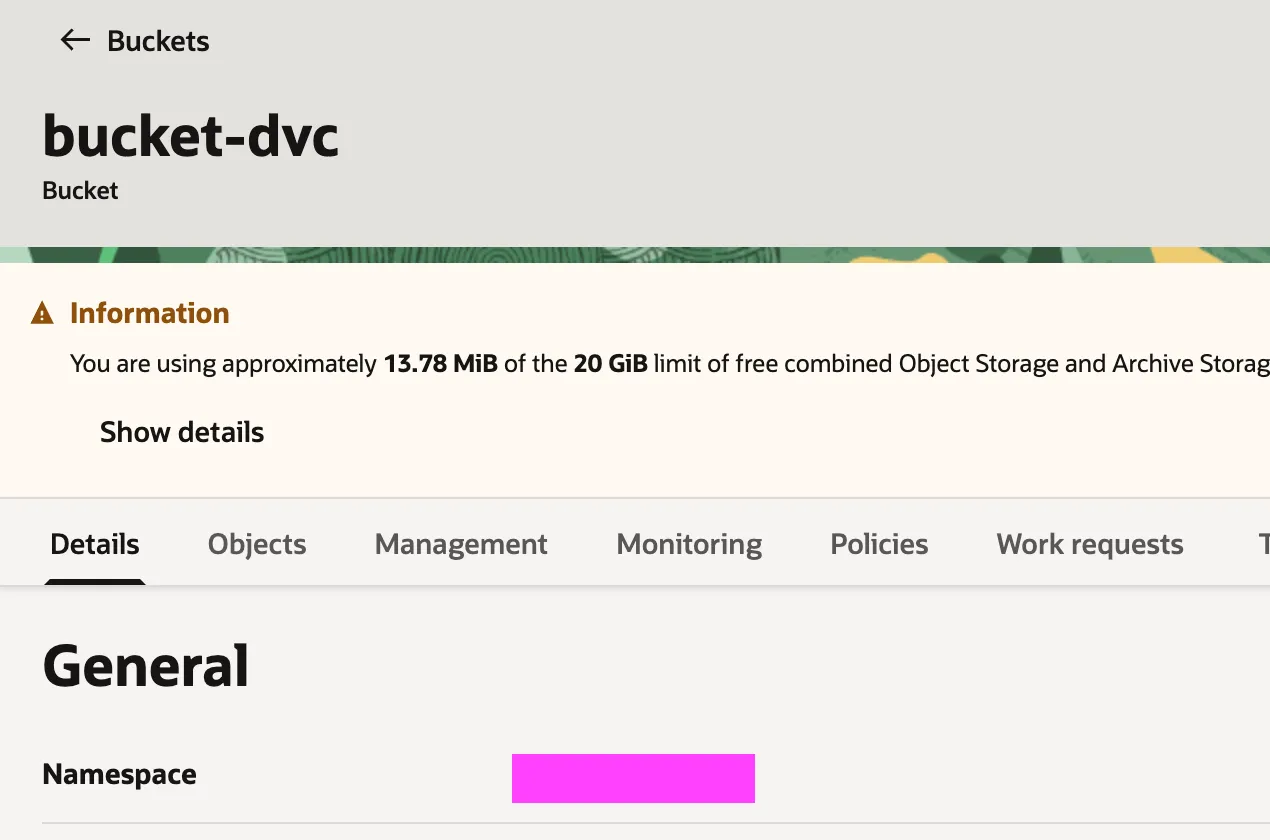
Task: Open the Management tab
Action: 461,544
